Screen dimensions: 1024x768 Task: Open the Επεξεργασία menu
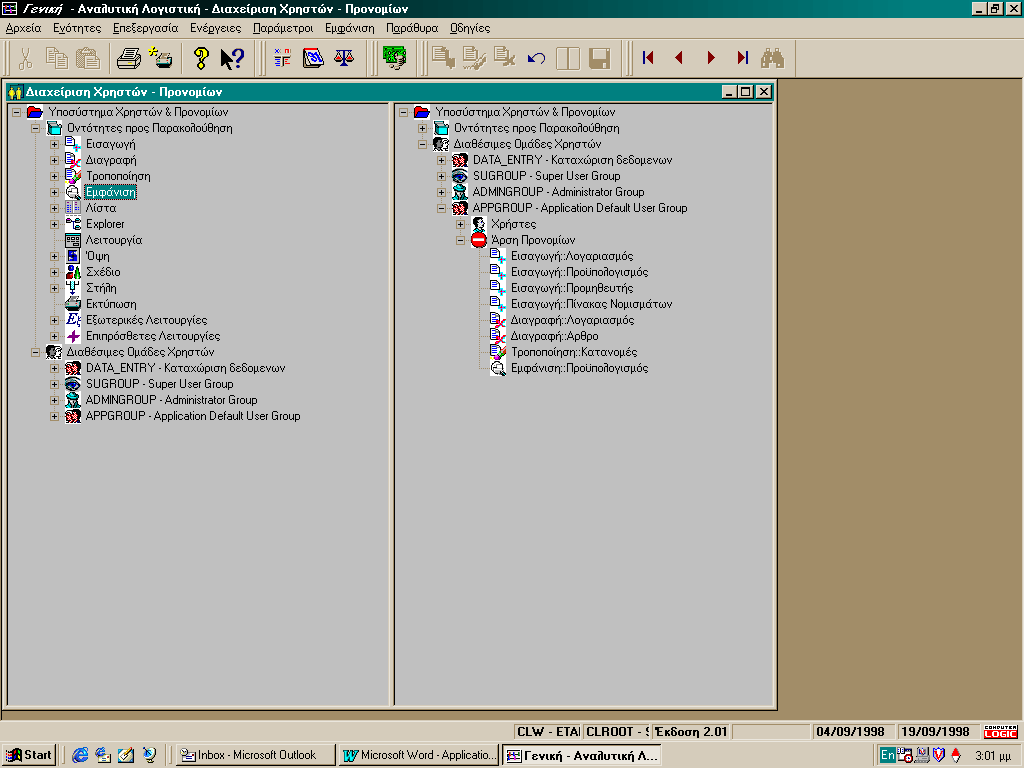point(146,28)
